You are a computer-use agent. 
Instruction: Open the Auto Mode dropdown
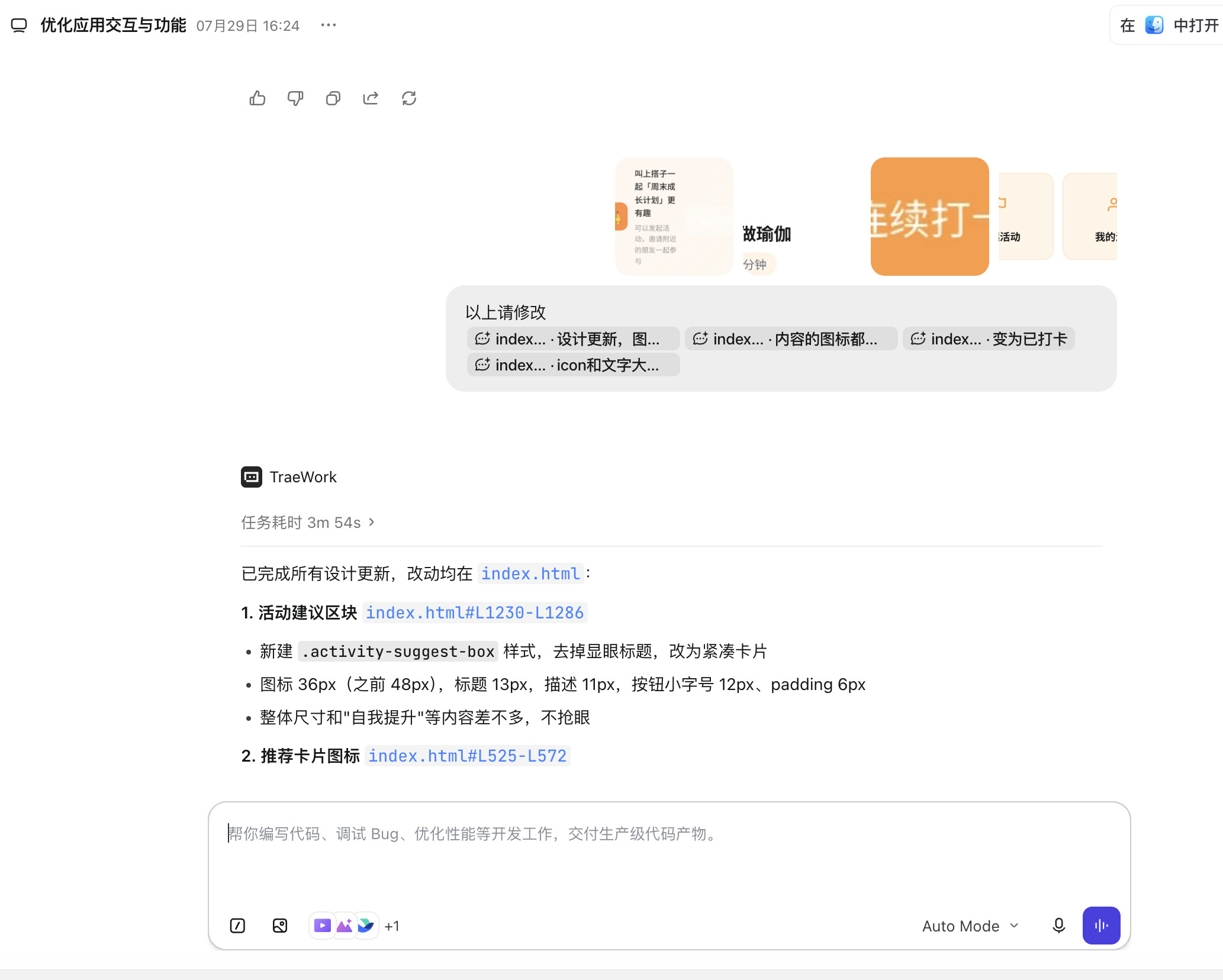pos(971,926)
